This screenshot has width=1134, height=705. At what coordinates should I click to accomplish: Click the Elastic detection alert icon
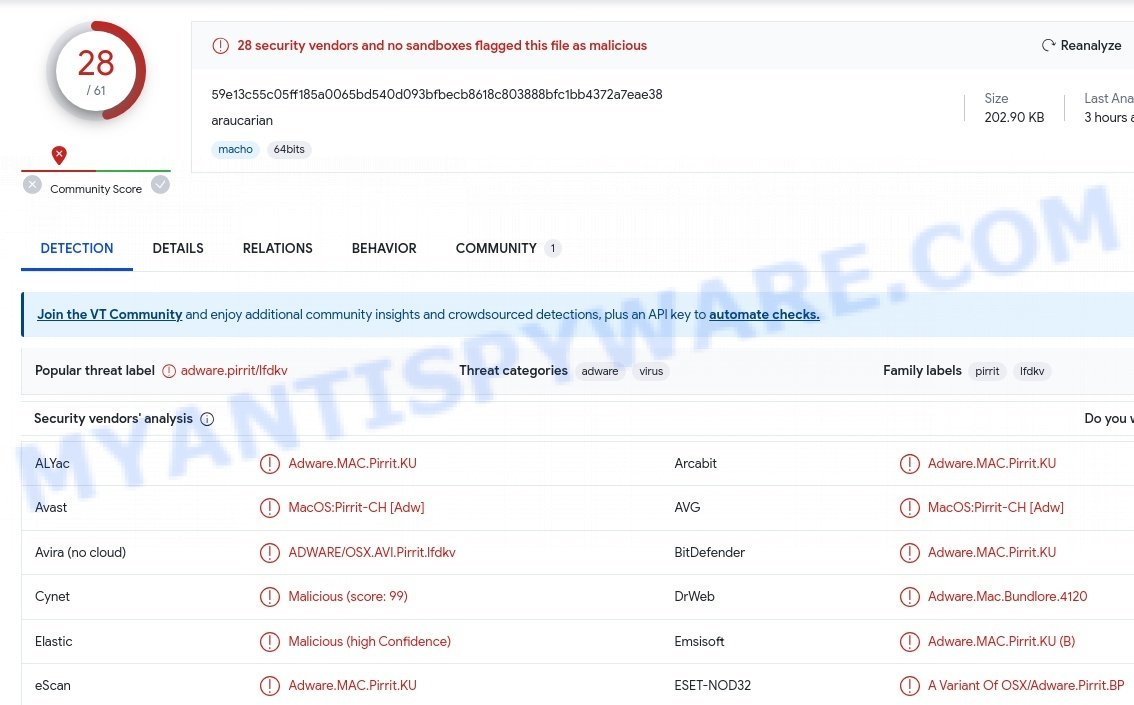(x=270, y=641)
